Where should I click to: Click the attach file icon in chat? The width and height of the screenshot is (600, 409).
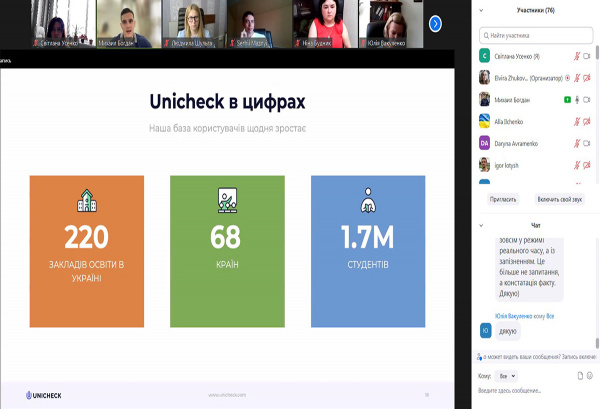[x=580, y=376]
